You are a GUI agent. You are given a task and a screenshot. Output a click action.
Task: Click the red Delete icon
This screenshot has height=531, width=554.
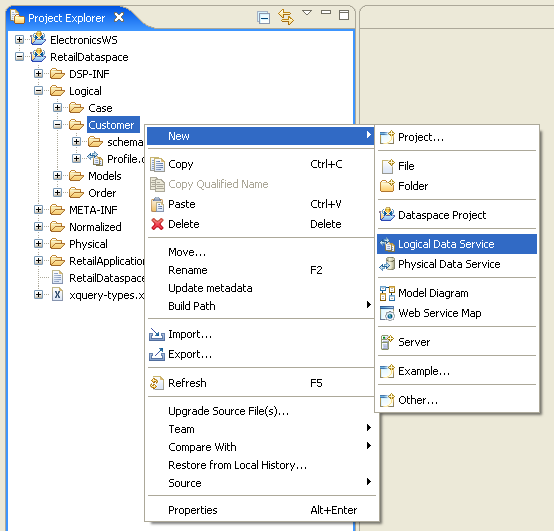pos(157,224)
